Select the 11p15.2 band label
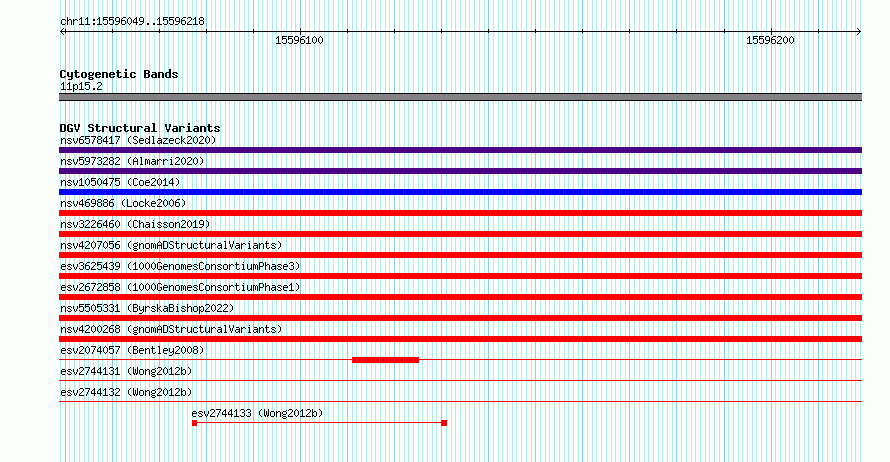Image resolution: width=890 pixels, height=462 pixels. point(81,86)
